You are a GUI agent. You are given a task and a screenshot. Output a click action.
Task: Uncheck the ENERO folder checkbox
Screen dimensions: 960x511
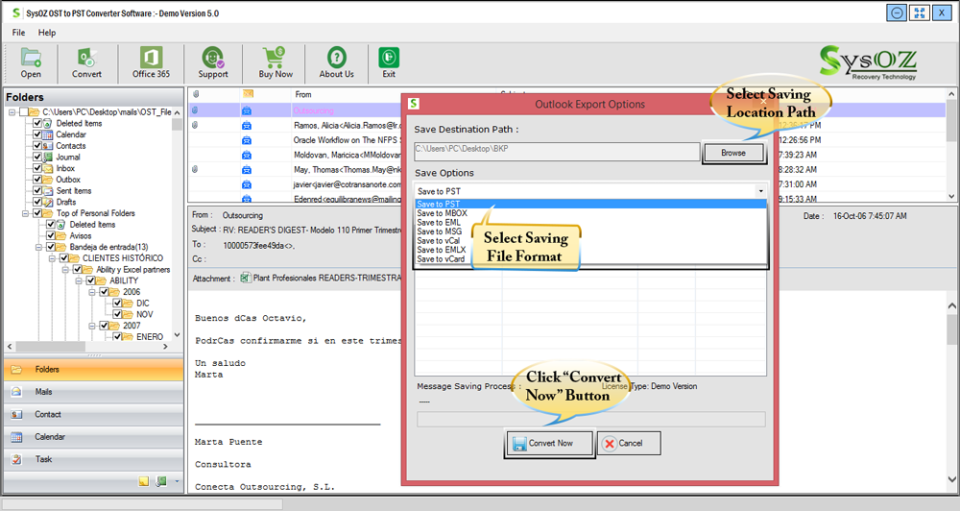click(117, 337)
